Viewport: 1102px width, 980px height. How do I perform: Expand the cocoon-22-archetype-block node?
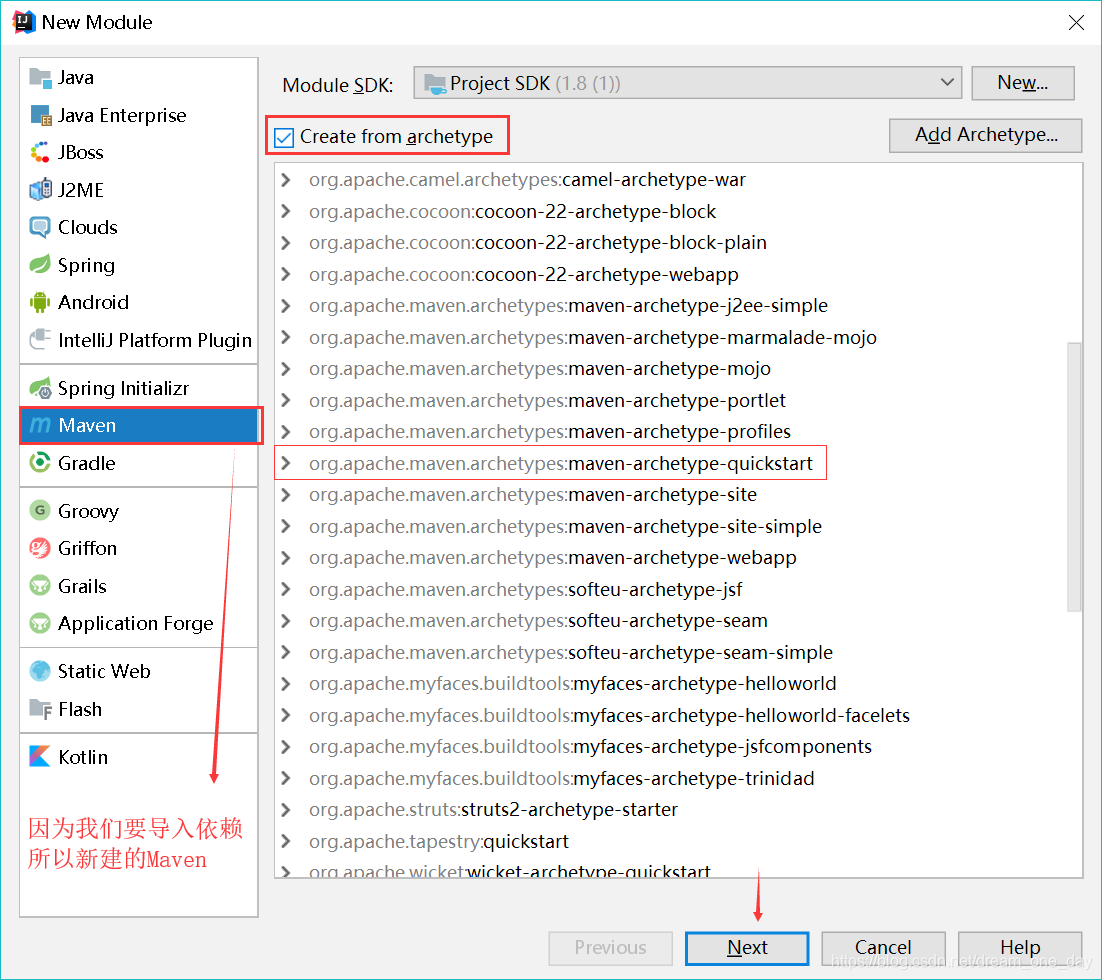pyautogui.click(x=285, y=211)
